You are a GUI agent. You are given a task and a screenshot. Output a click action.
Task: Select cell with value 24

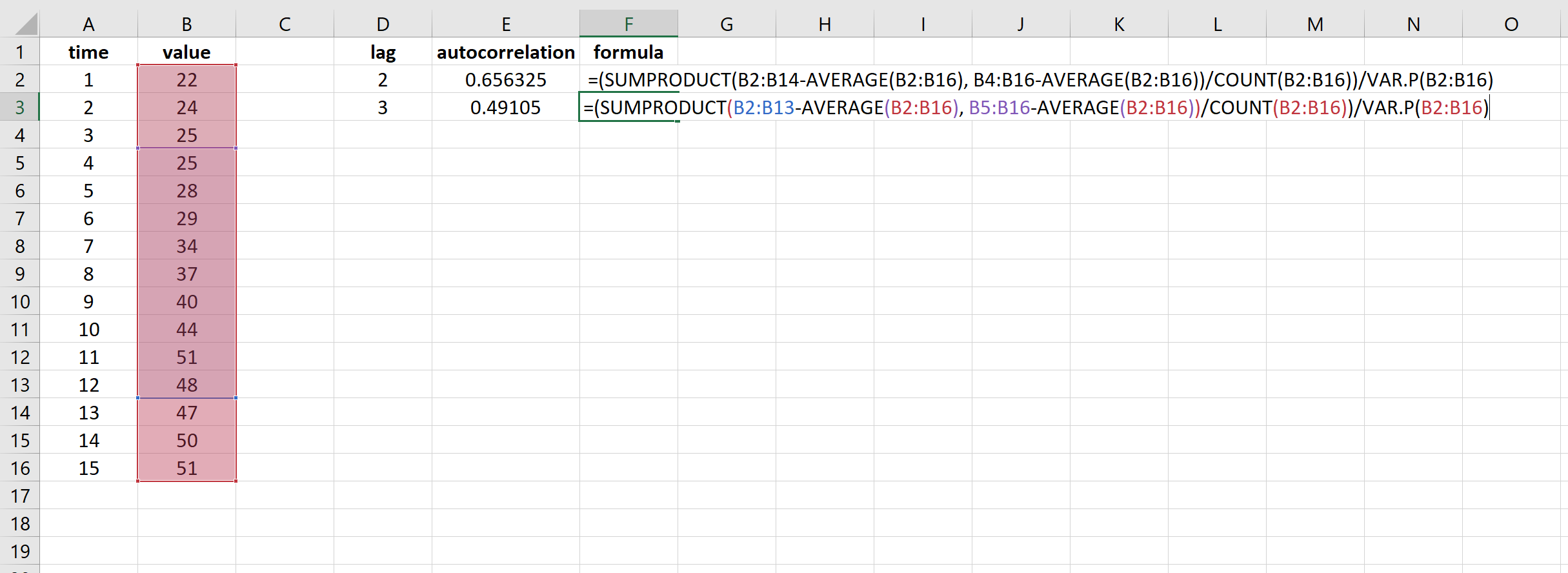186,107
